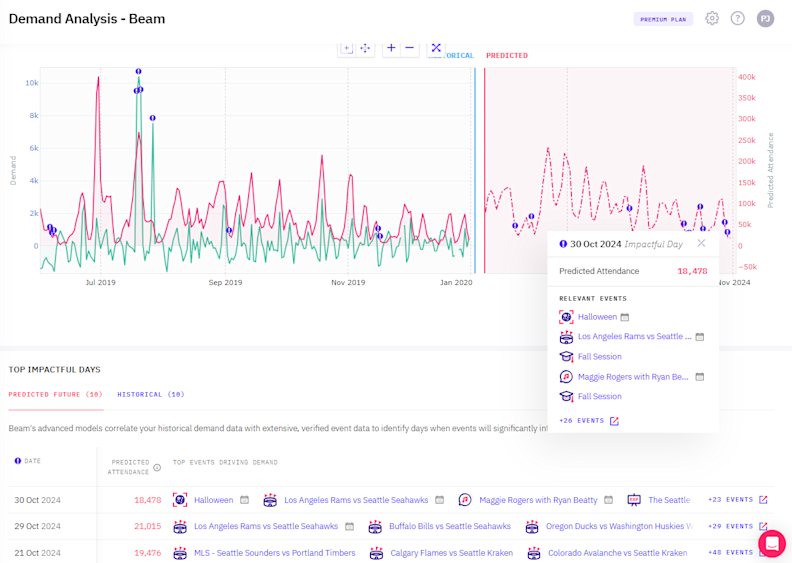Screen dimensions: 792x563
Task: Open the chat support bubble
Action: (771, 543)
